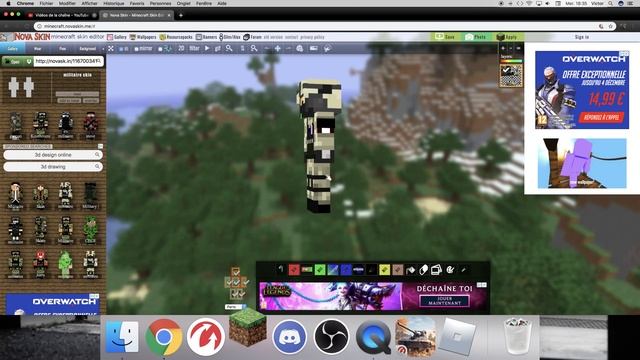The height and width of the screenshot is (360, 640).
Task: Pick the yellow color swatch
Action: pos(384,269)
